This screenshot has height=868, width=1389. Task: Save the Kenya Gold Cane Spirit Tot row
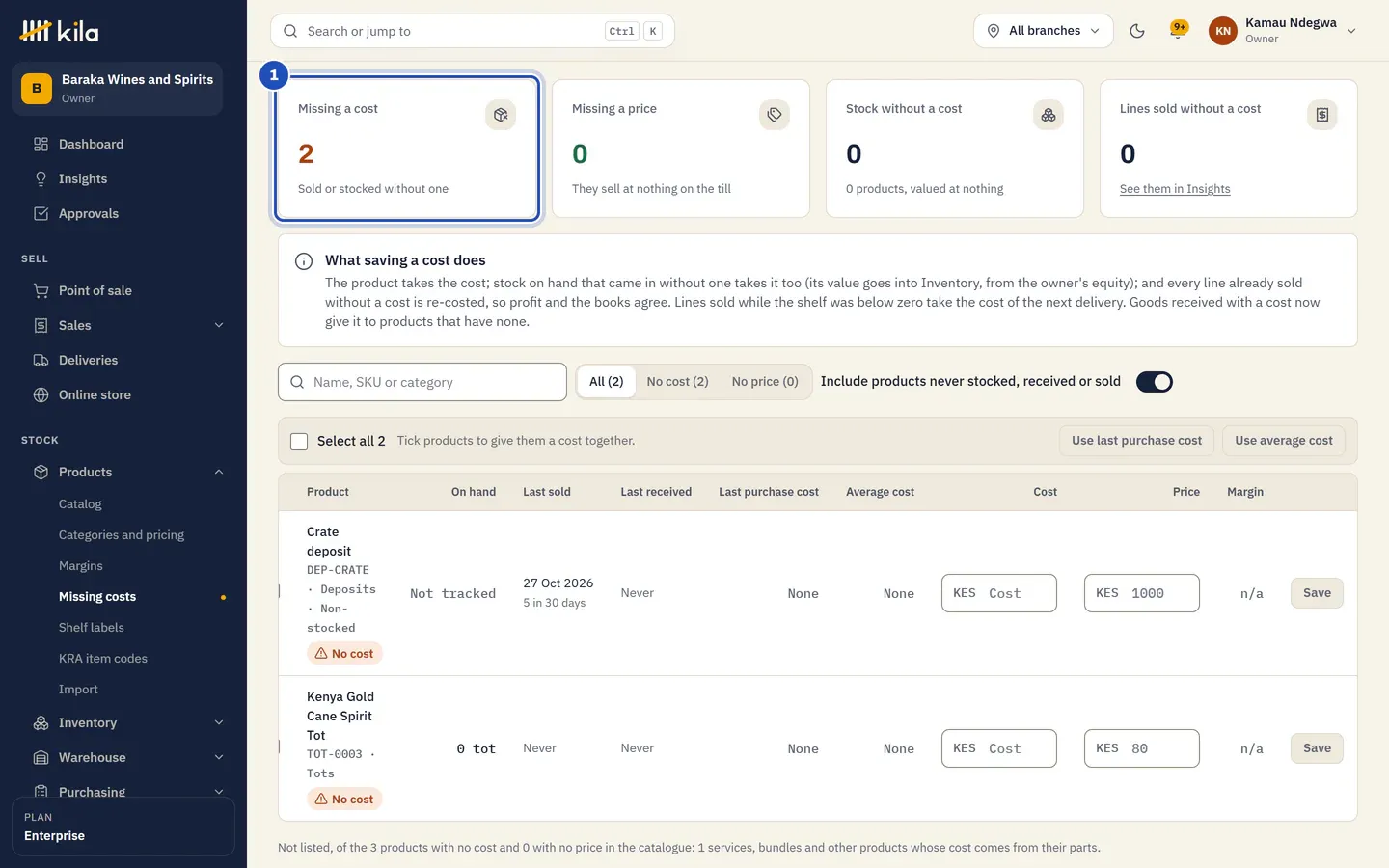(x=1317, y=748)
